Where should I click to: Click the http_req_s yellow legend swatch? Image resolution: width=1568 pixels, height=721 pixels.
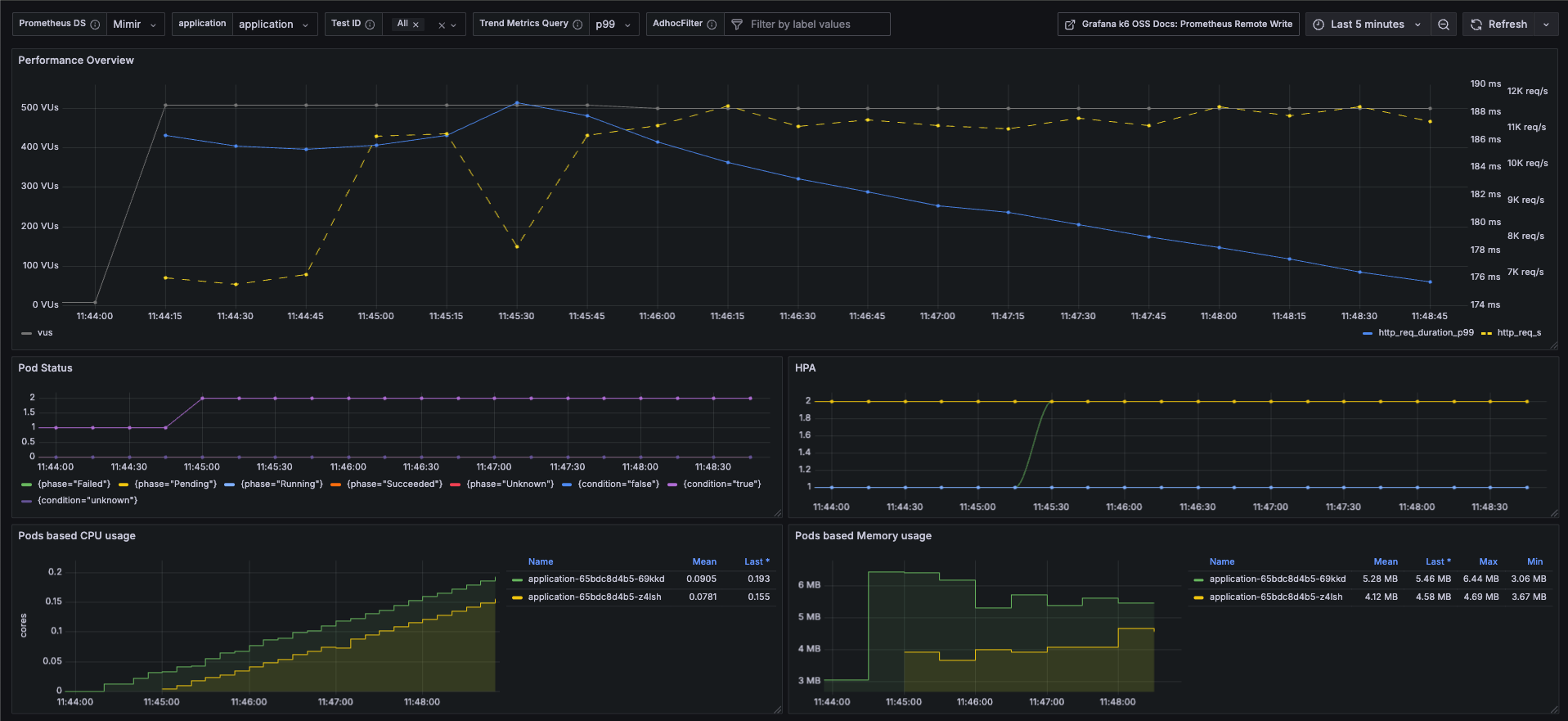[x=1486, y=333]
